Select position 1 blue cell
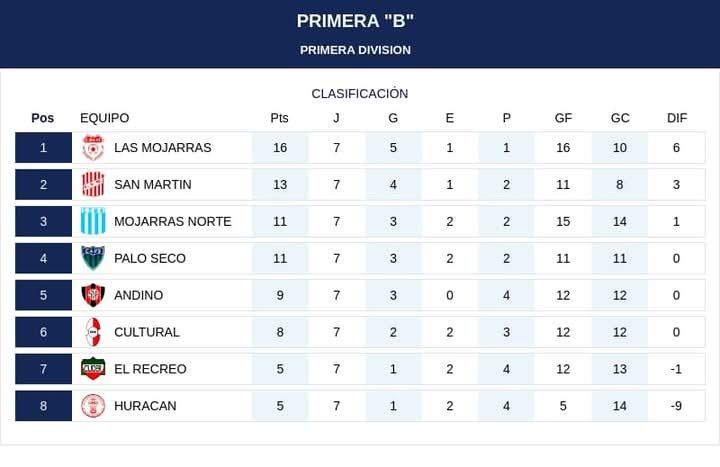The height and width of the screenshot is (467, 720). coord(43,148)
